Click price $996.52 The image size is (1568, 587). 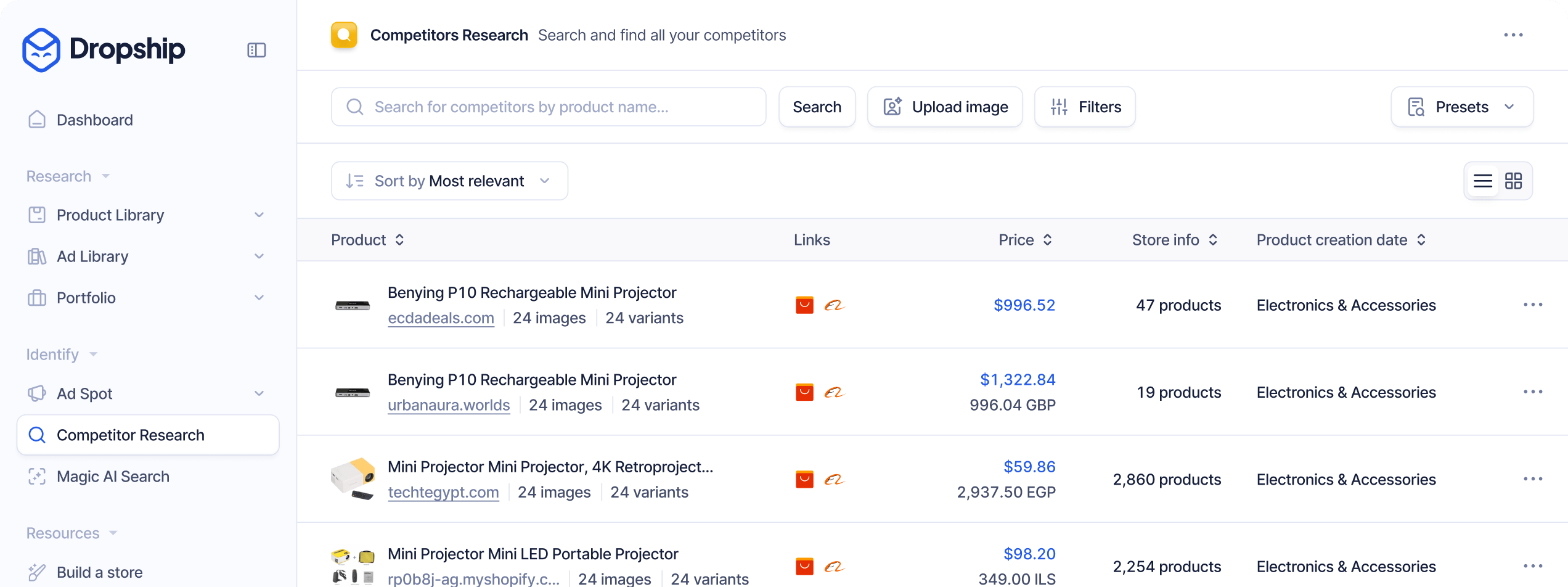[1024, 305]
